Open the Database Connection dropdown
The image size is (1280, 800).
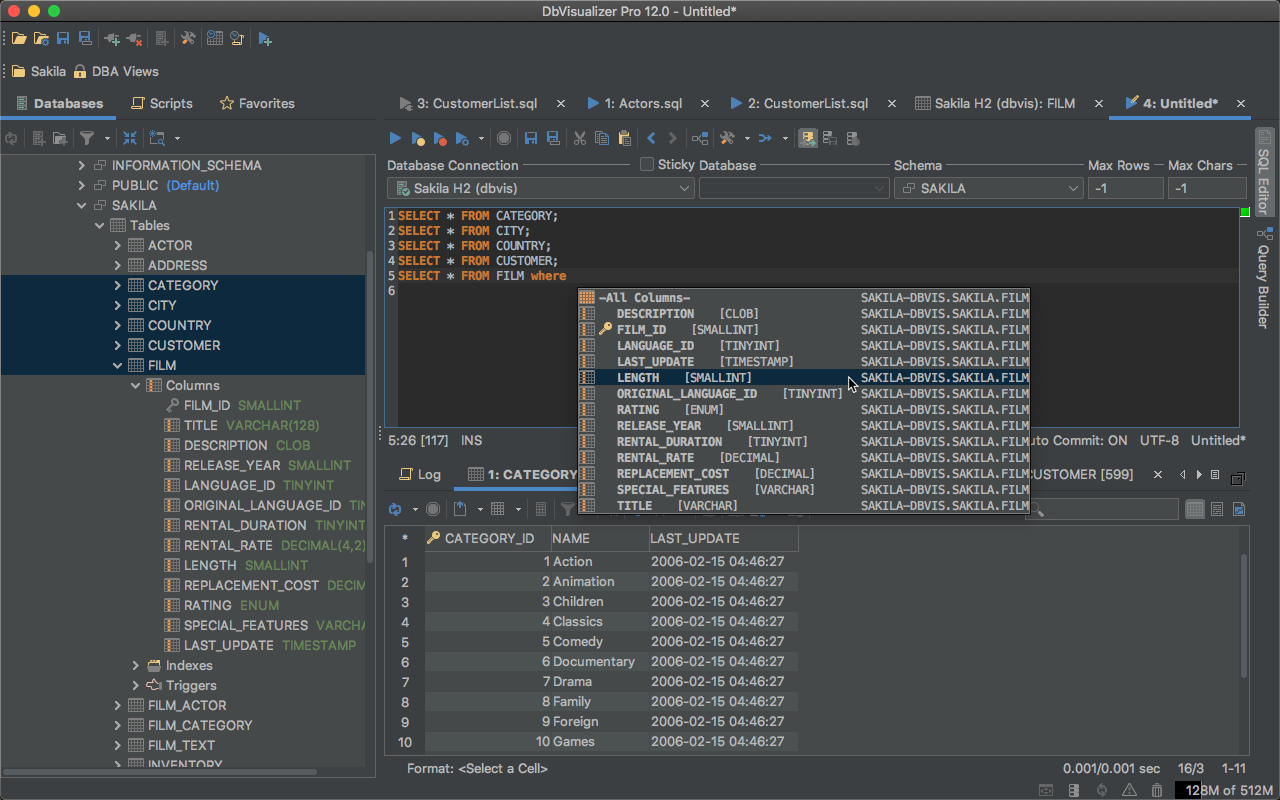click(540, 188)
